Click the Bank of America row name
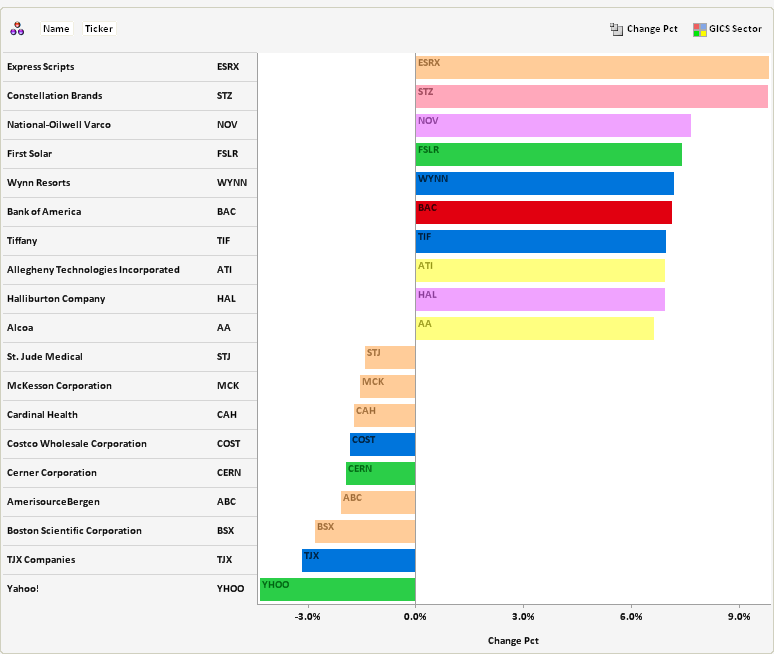The height and width of the screenshot is (654, 774). point(44,212)
